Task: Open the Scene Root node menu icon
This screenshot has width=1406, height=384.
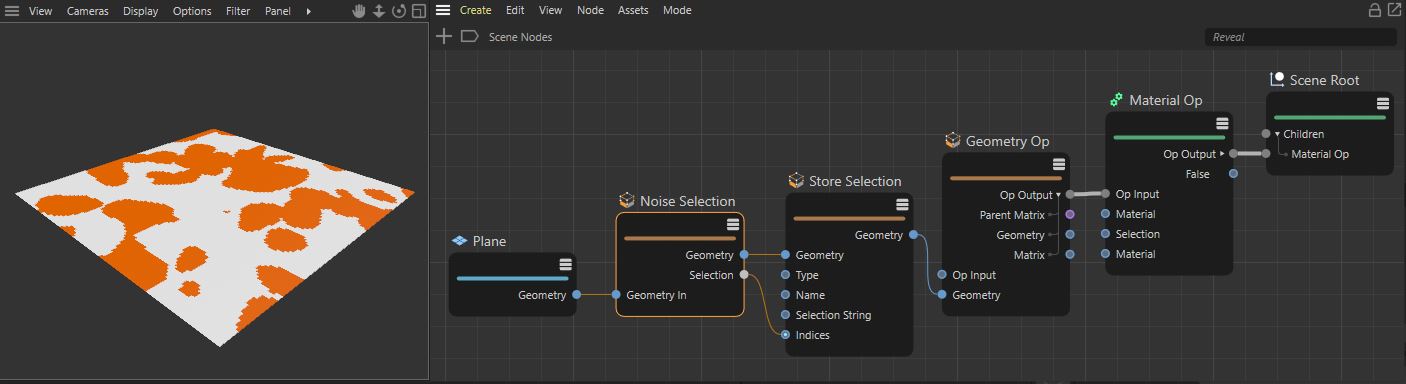Action: pos(1383,103)
